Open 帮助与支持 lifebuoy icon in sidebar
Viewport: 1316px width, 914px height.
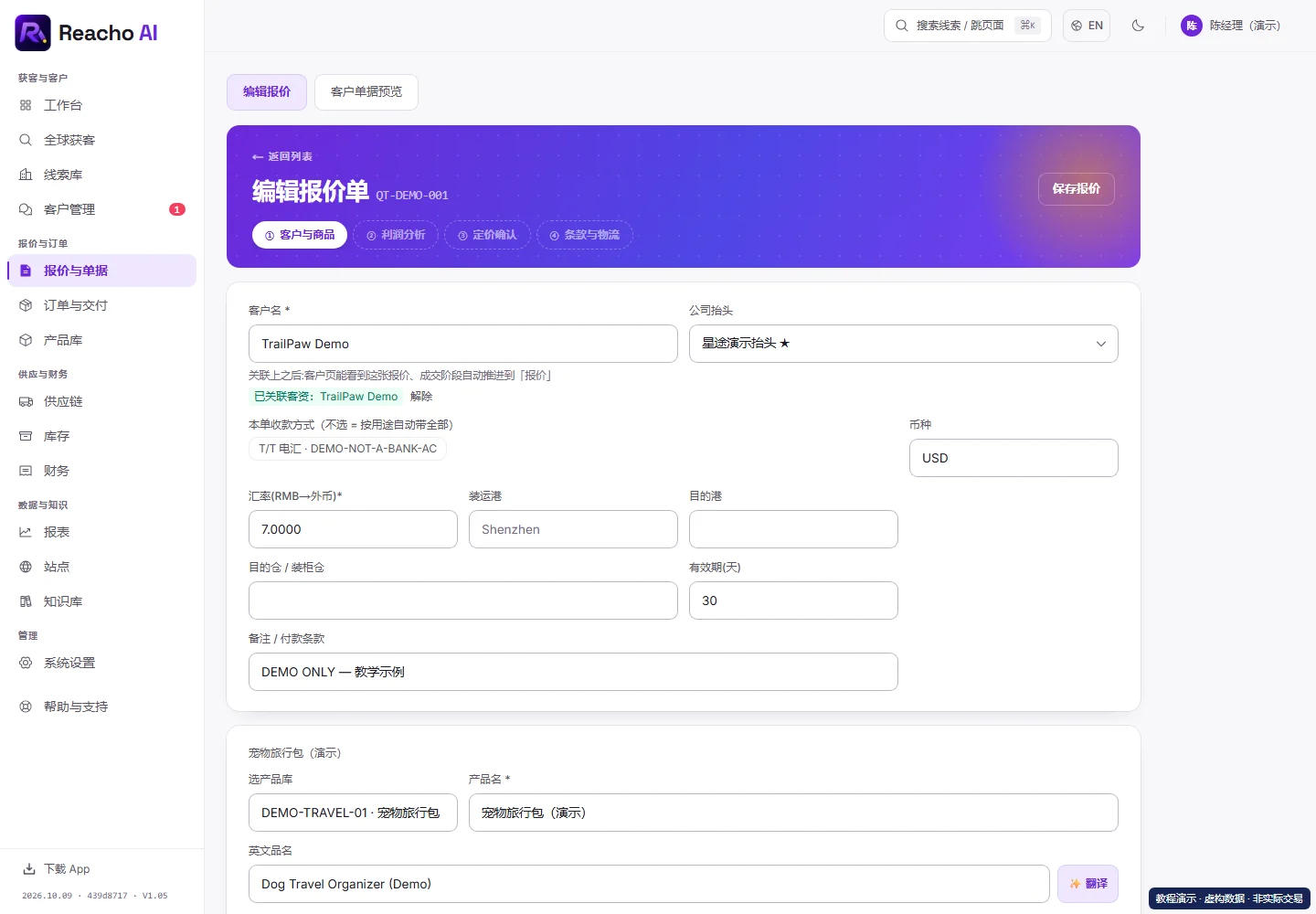coord(26,707)
